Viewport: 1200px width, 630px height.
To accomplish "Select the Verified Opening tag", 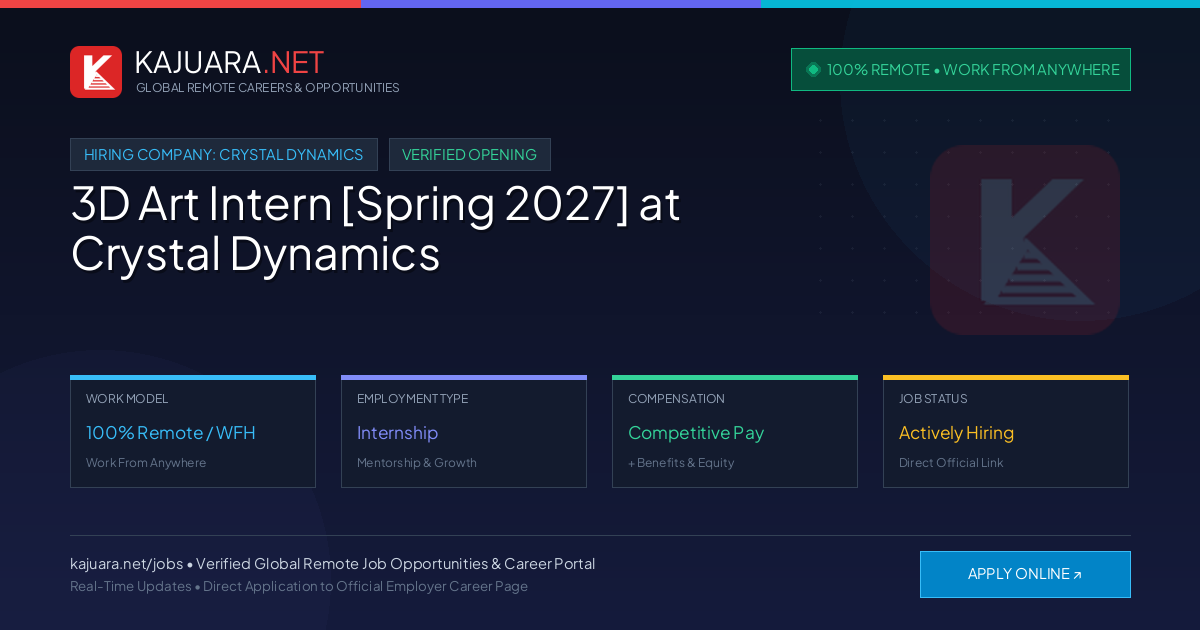I will pos(470,155).
